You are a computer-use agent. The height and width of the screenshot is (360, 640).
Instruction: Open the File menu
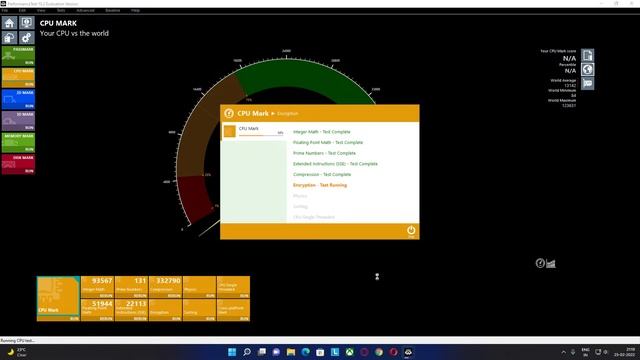coord(5,10)
